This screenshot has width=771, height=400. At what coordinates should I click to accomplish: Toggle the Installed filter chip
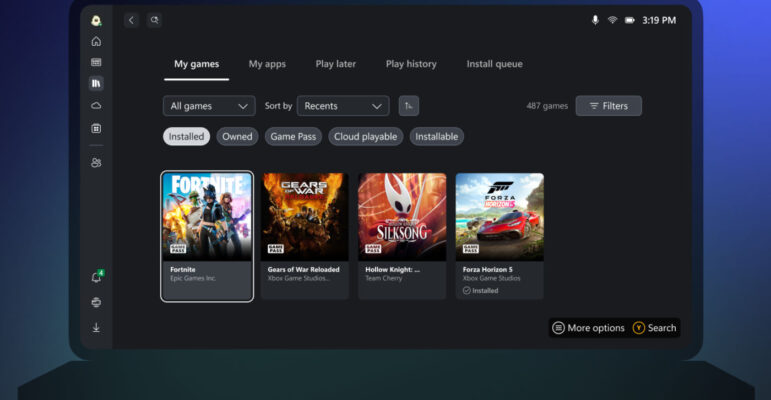tap(186, 137)
